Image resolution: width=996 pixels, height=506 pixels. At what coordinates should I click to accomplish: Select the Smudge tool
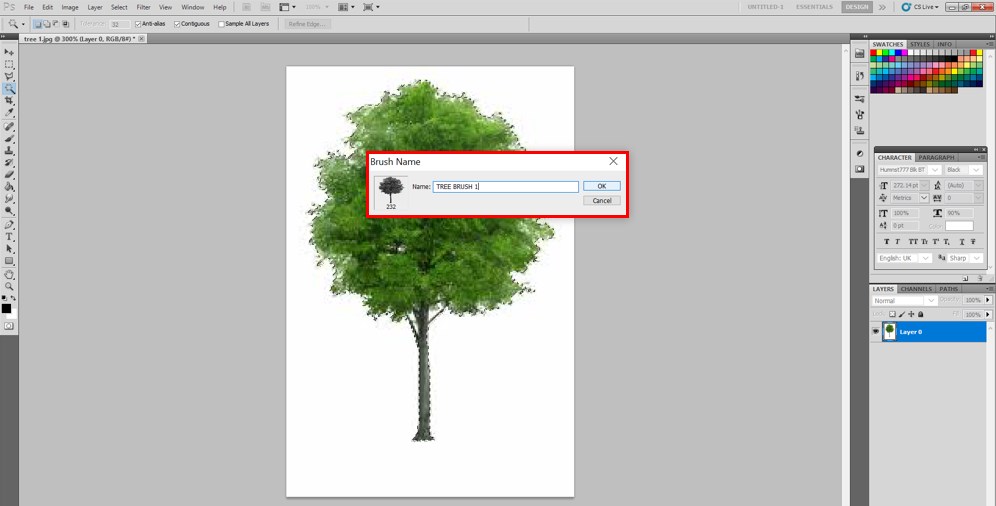9,199
